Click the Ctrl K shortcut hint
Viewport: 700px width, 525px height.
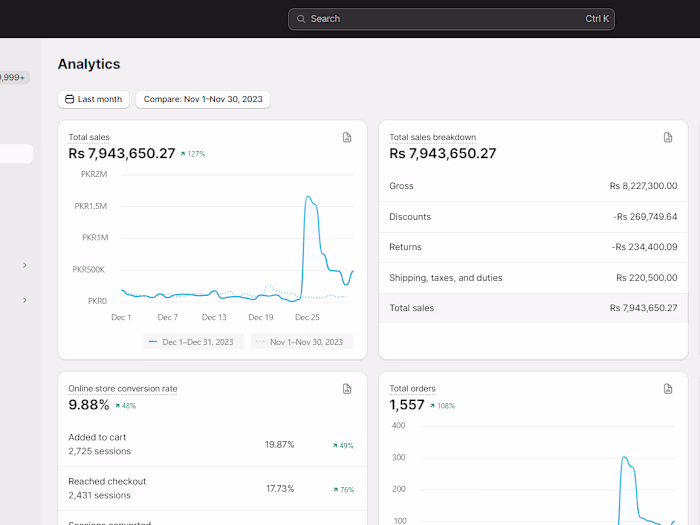pos(597,19)
